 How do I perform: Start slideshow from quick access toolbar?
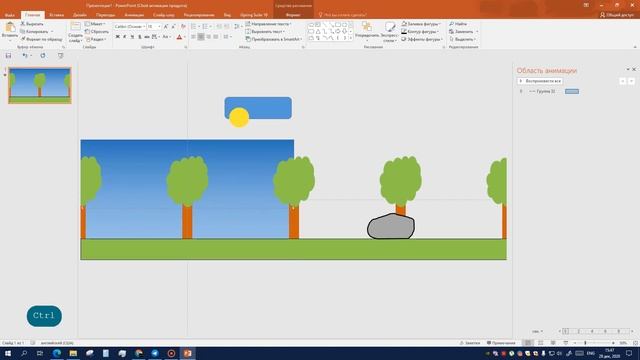[x=60, y=56]
